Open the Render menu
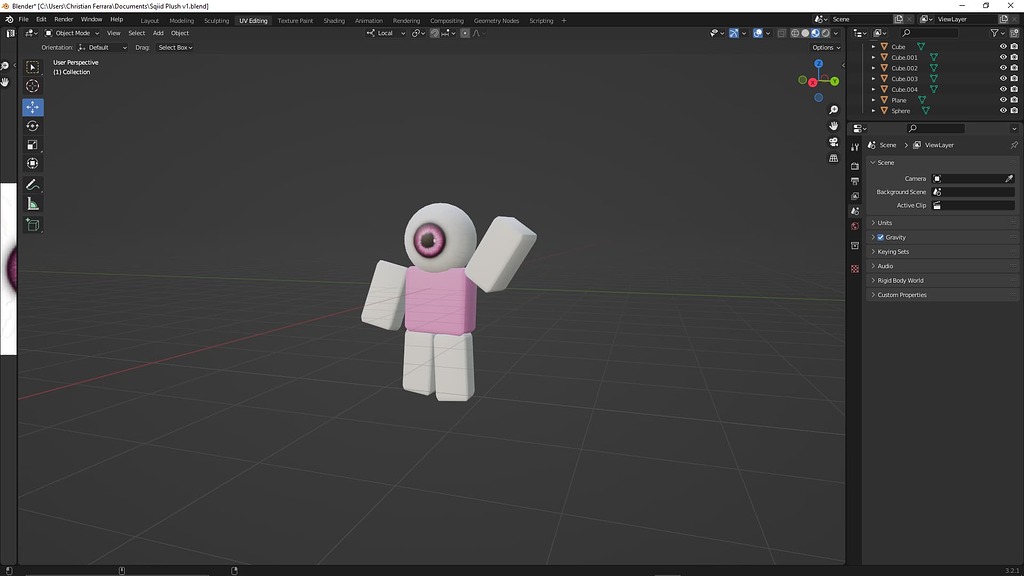The width and height of the screenshot is (1024, 576). (x=64, y=19)
